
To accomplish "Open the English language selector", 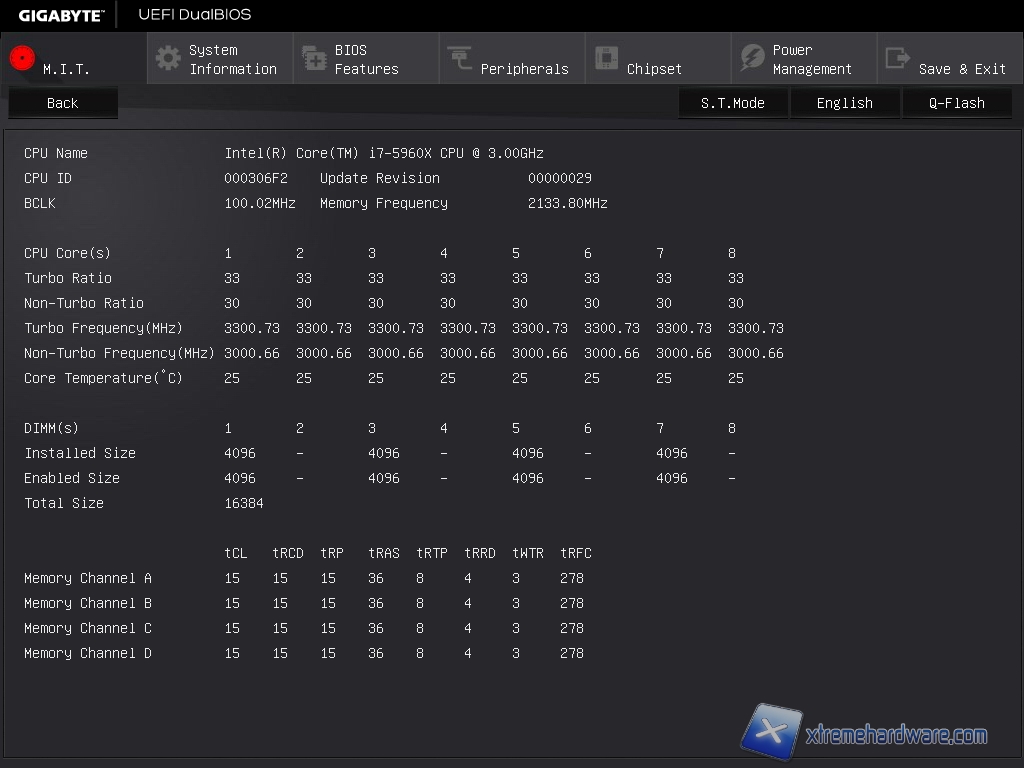I will [x=844, y=103].
